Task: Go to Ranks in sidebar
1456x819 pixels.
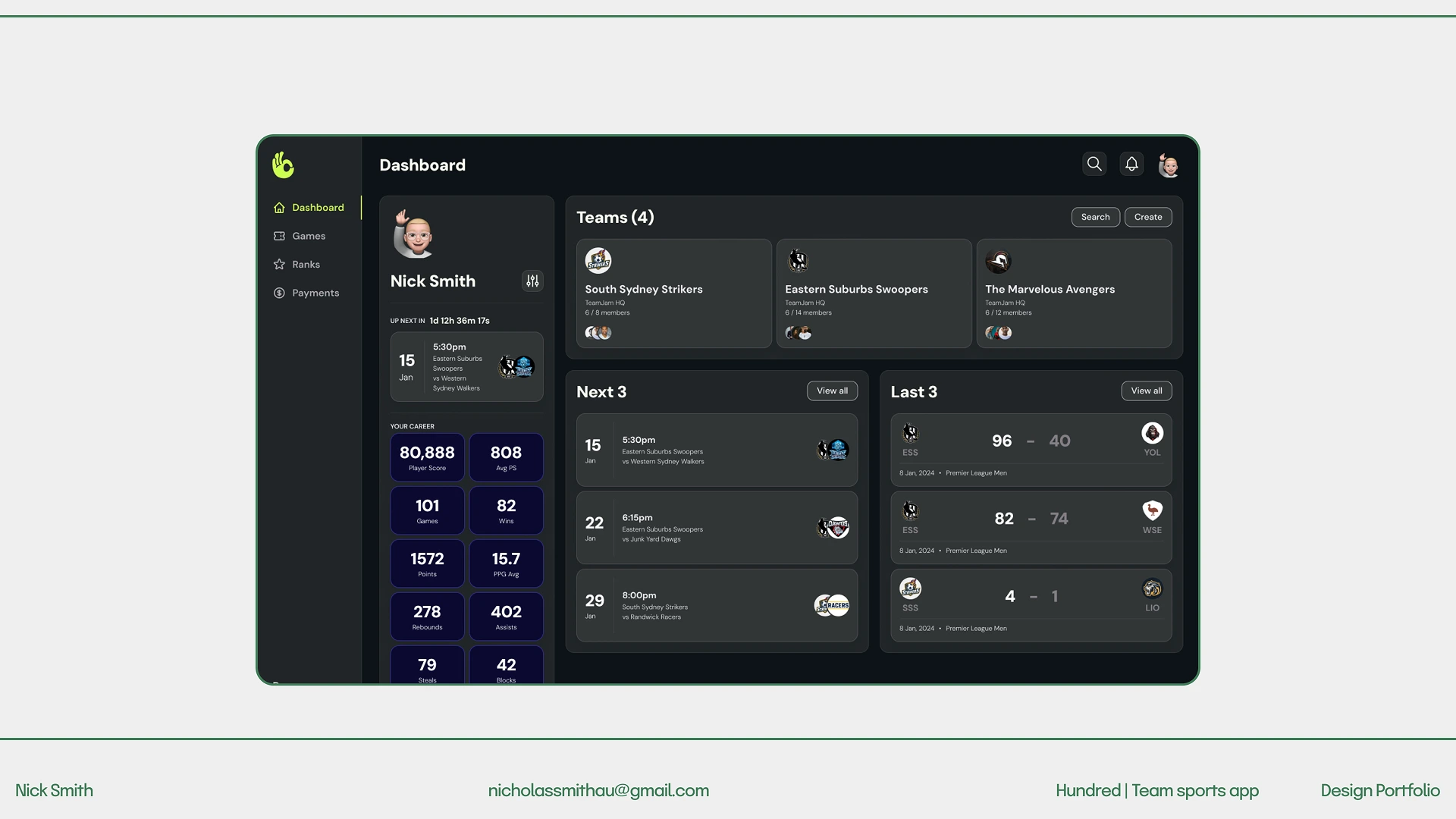Action: click(x=306, y=265)
